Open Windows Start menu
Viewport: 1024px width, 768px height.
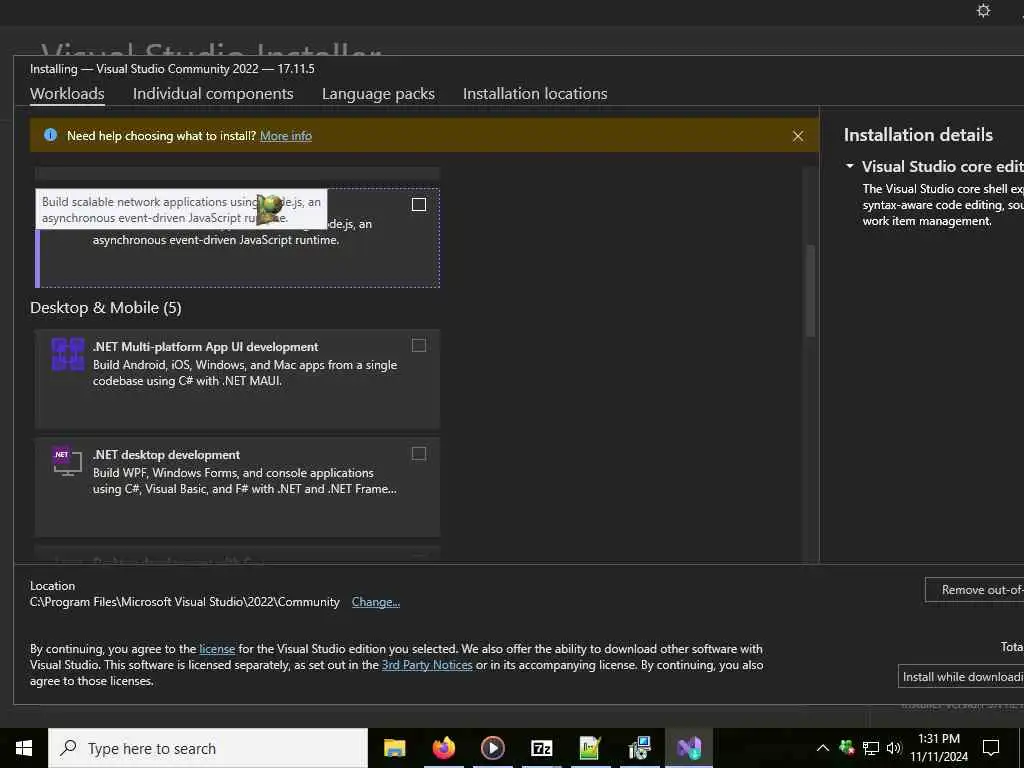(x=24, y=748)
